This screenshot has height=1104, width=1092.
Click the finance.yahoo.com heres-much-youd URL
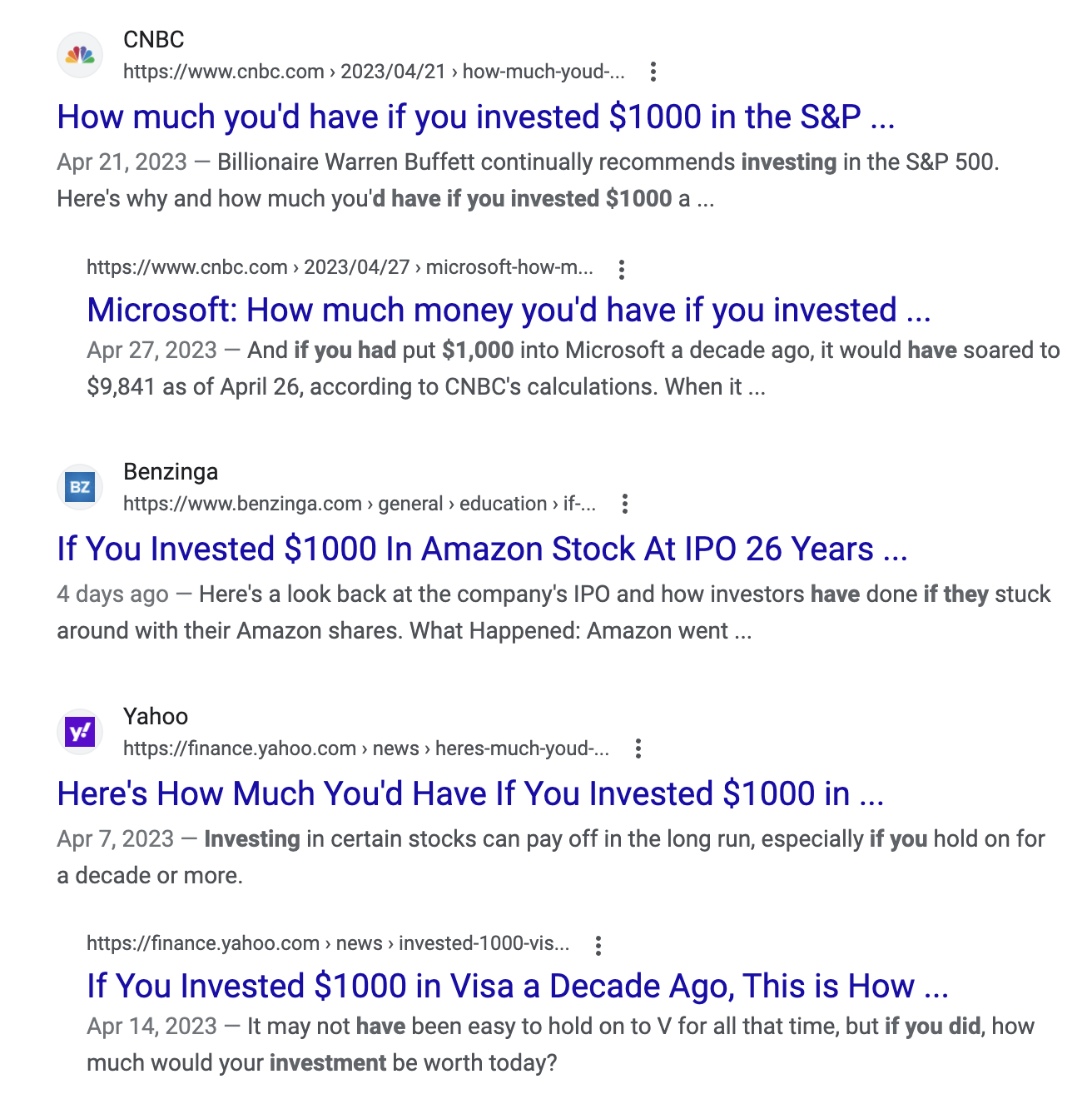tap(365, 748)
